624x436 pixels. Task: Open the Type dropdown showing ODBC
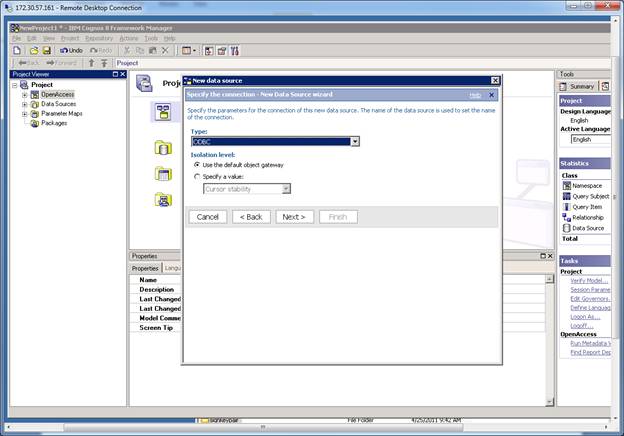(354, 142)
